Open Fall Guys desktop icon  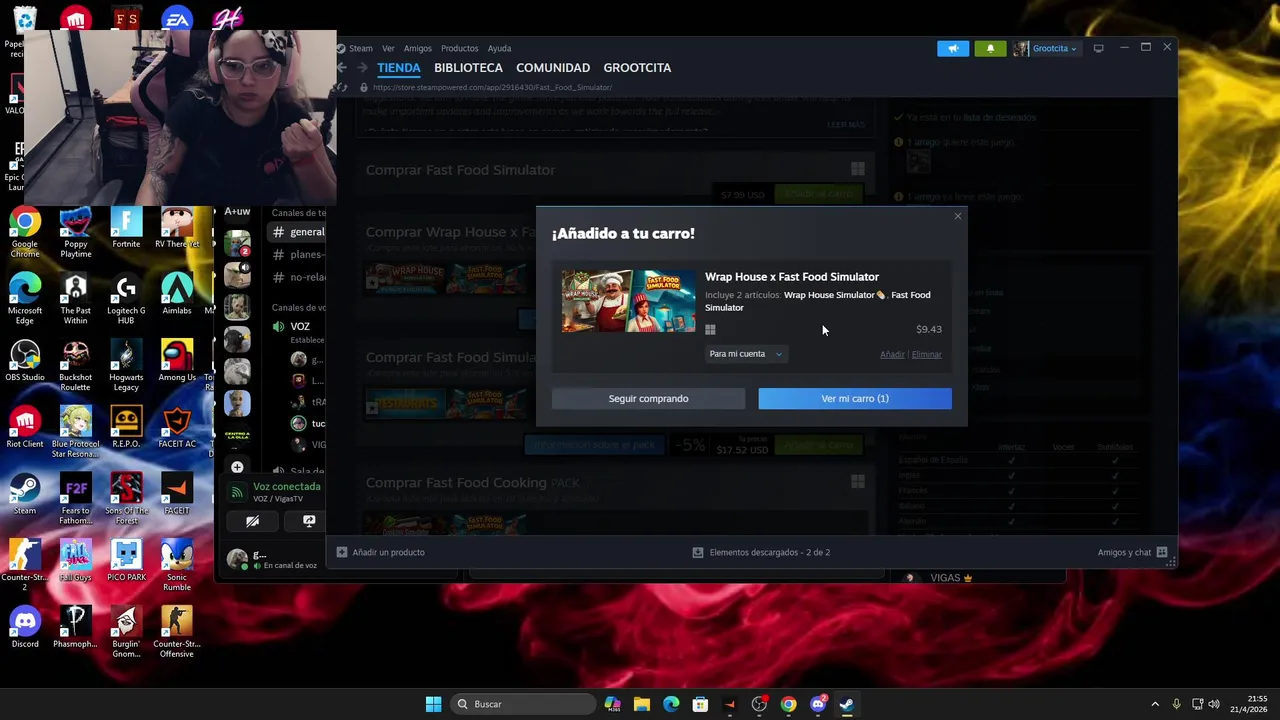click(x=75, y=561)
